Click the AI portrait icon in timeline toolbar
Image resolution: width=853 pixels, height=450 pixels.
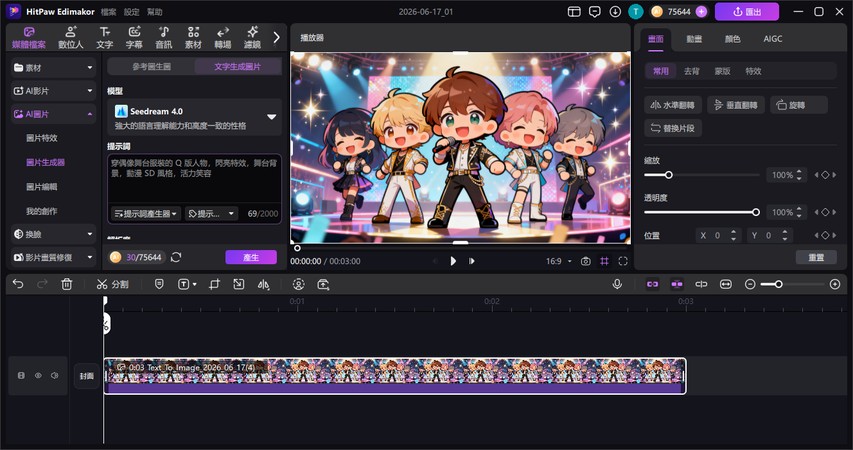[x=299, y=284]
